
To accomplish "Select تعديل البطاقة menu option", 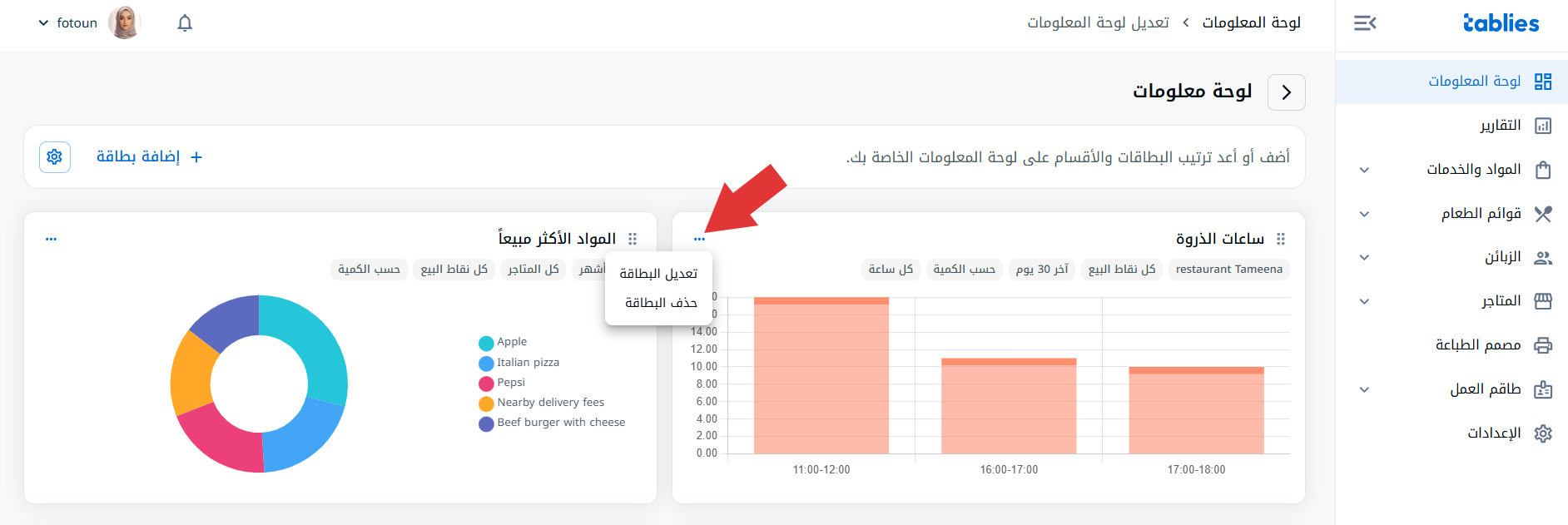I will coord(659,274).
